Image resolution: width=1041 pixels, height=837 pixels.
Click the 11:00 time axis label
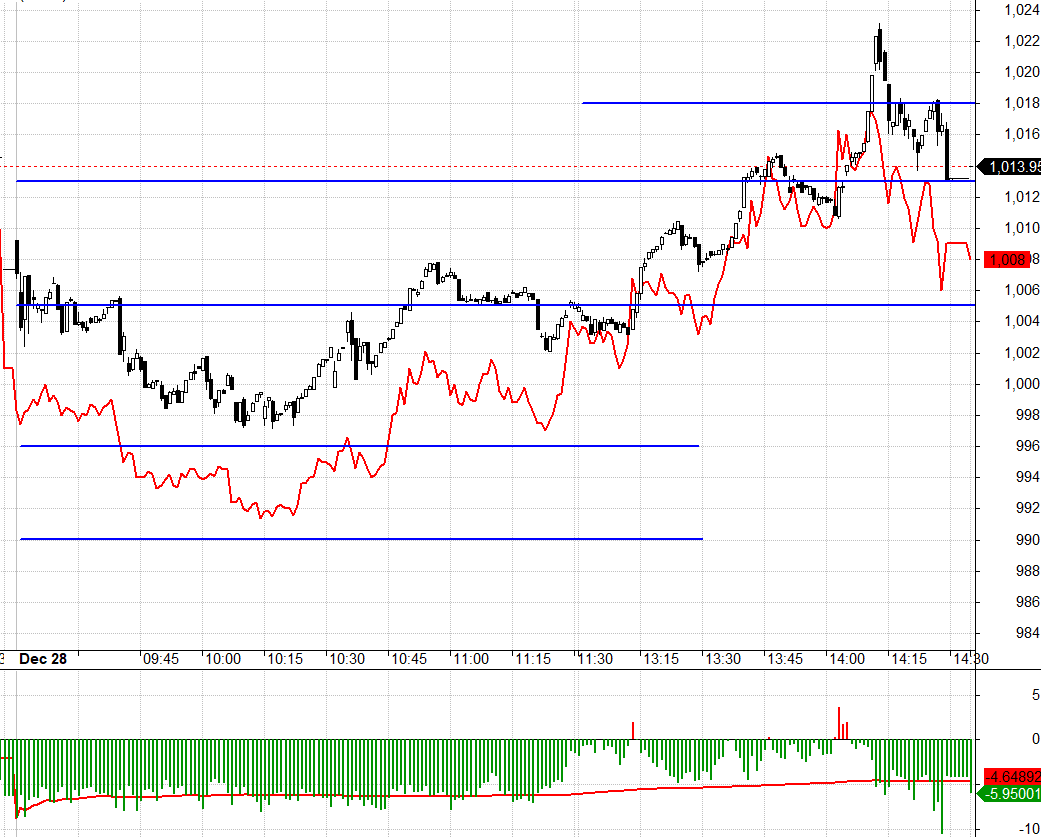point(471,659)
